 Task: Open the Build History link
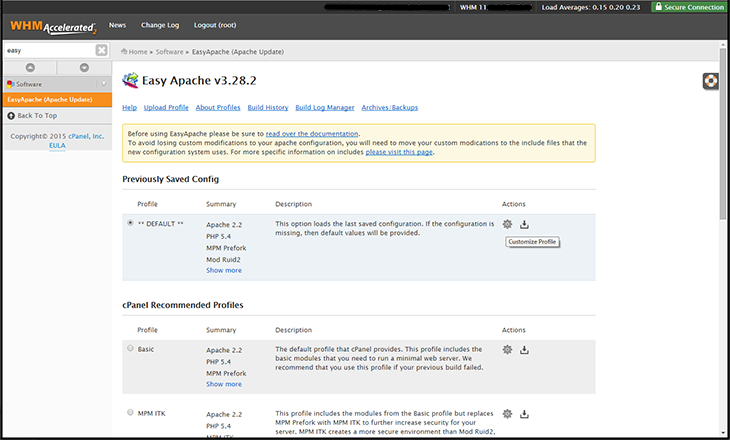pyautogui.click(x=268, y=108)
